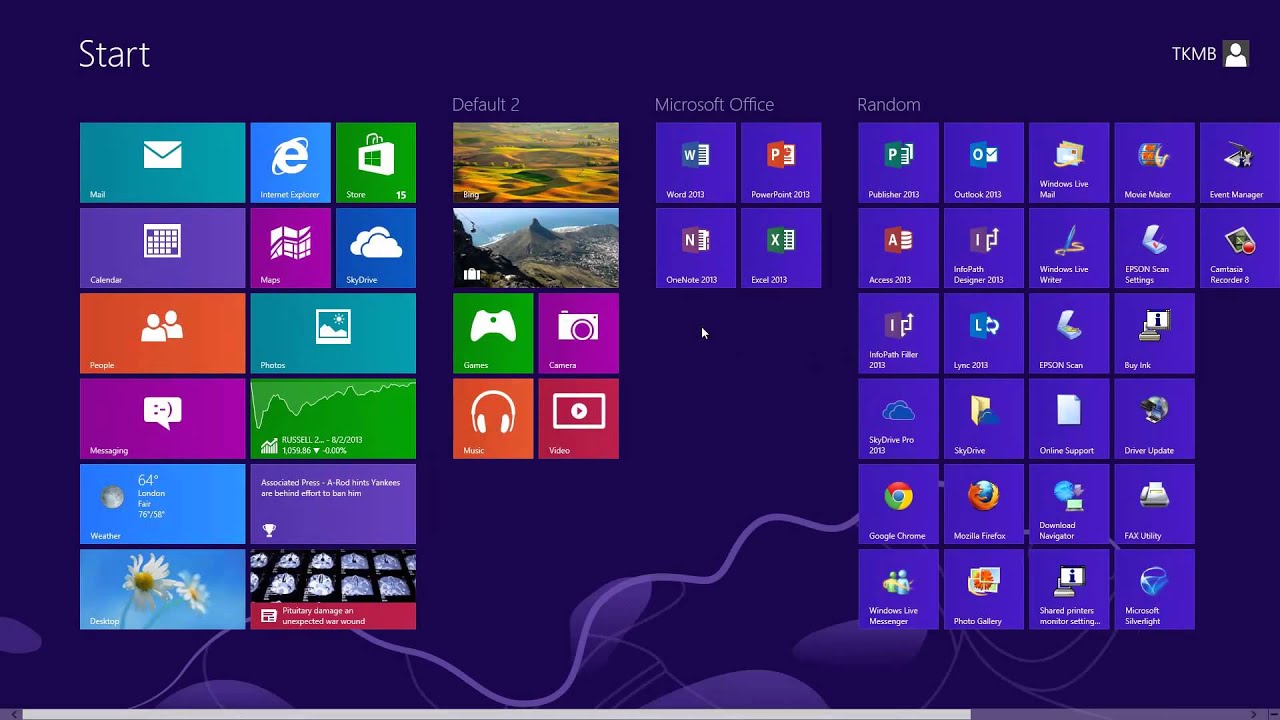
Task: Open the Mail tile
Action: (x=162, y=163)
